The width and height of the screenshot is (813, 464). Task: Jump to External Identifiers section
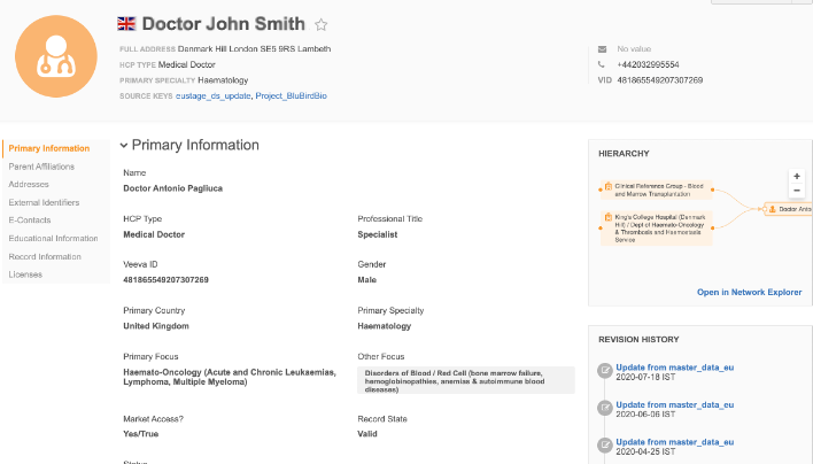point(44,203)
